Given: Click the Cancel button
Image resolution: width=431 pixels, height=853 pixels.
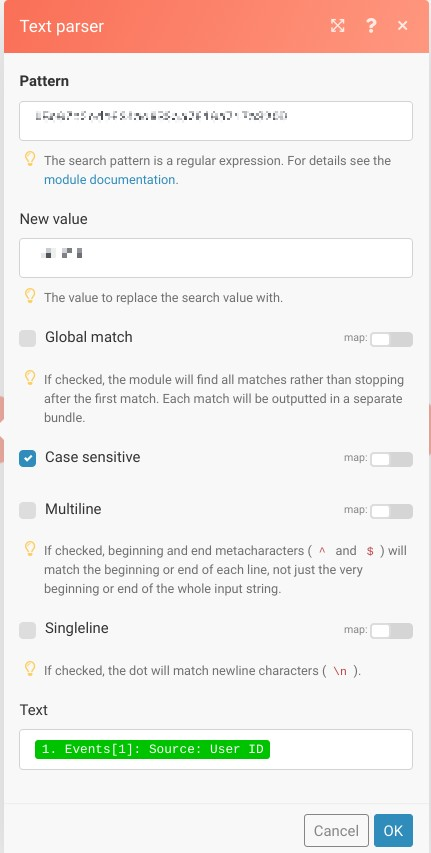Looking at the screenshot, I should 336,831.
